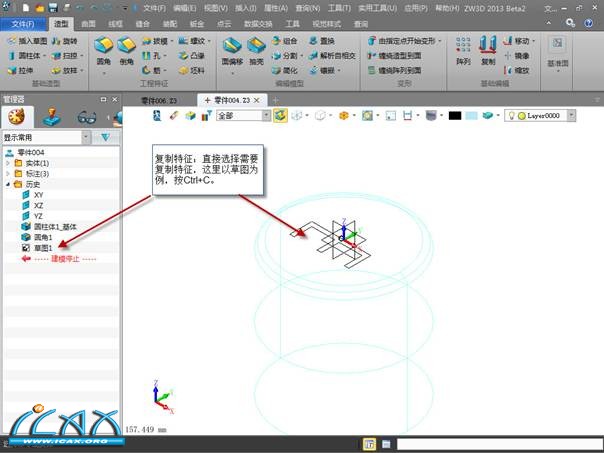Collapse the ribbon with the up caret

(549, 23)
